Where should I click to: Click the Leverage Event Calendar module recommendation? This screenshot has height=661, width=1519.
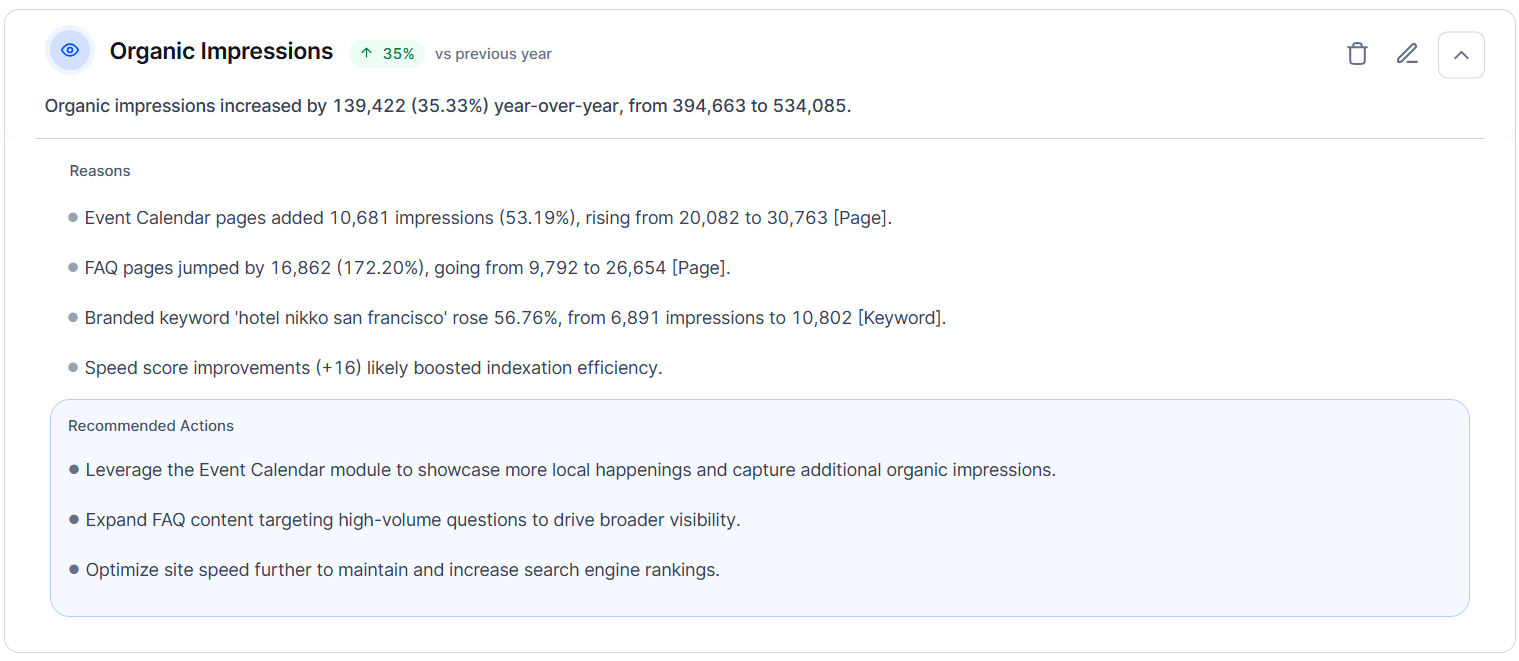571,470
